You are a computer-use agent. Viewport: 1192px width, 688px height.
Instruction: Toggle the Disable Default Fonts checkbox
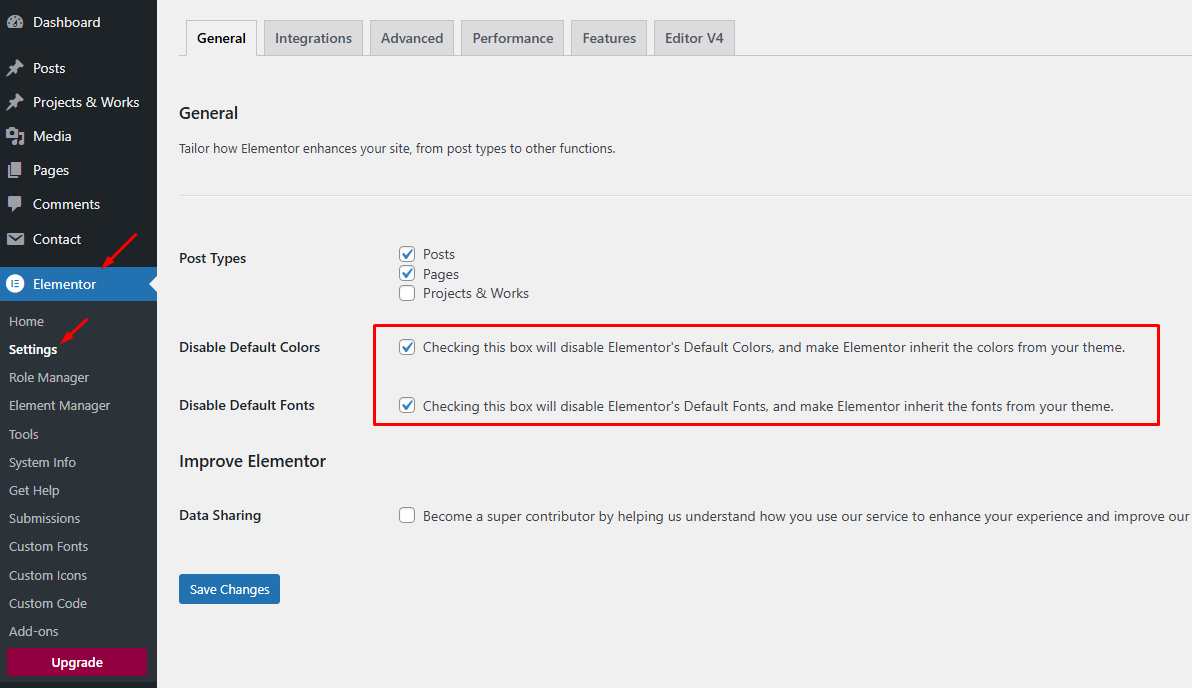pyautogui.click(x=407, y=406)
